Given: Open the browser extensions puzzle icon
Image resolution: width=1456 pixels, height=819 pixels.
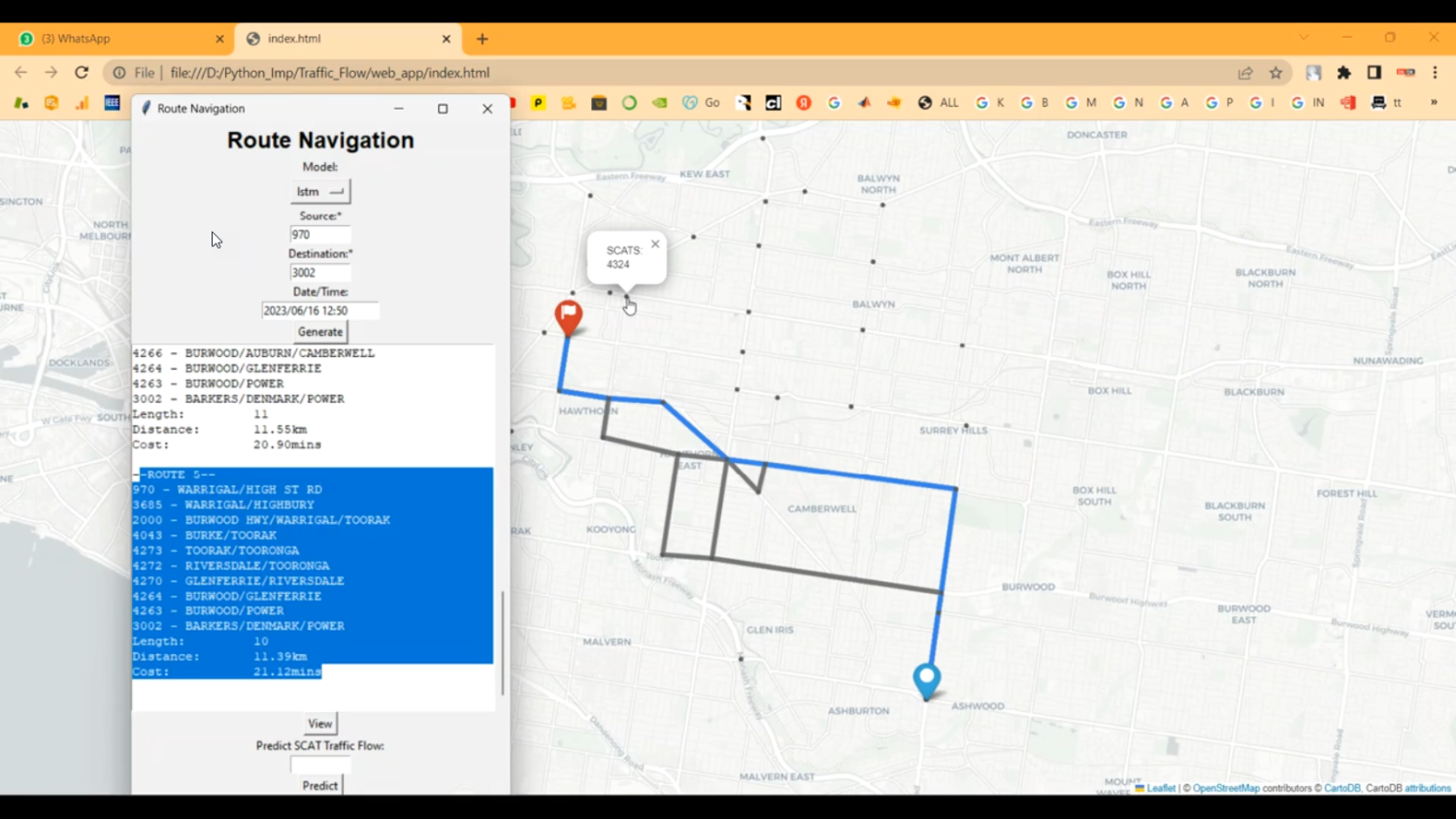Looking at the screenshot, I should point(1343,73).
